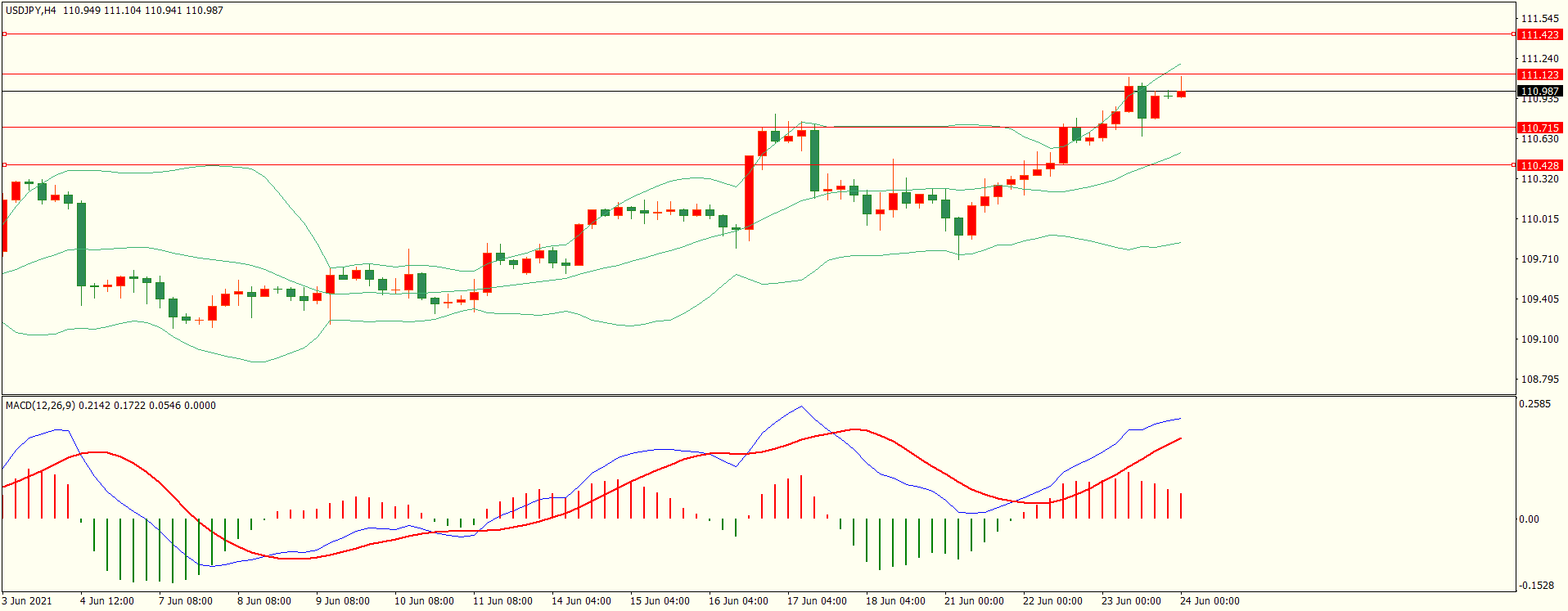Select the large green candle on 4 Jun
The width and height of the screenshot is (1568, 611).
pos(81,244)
